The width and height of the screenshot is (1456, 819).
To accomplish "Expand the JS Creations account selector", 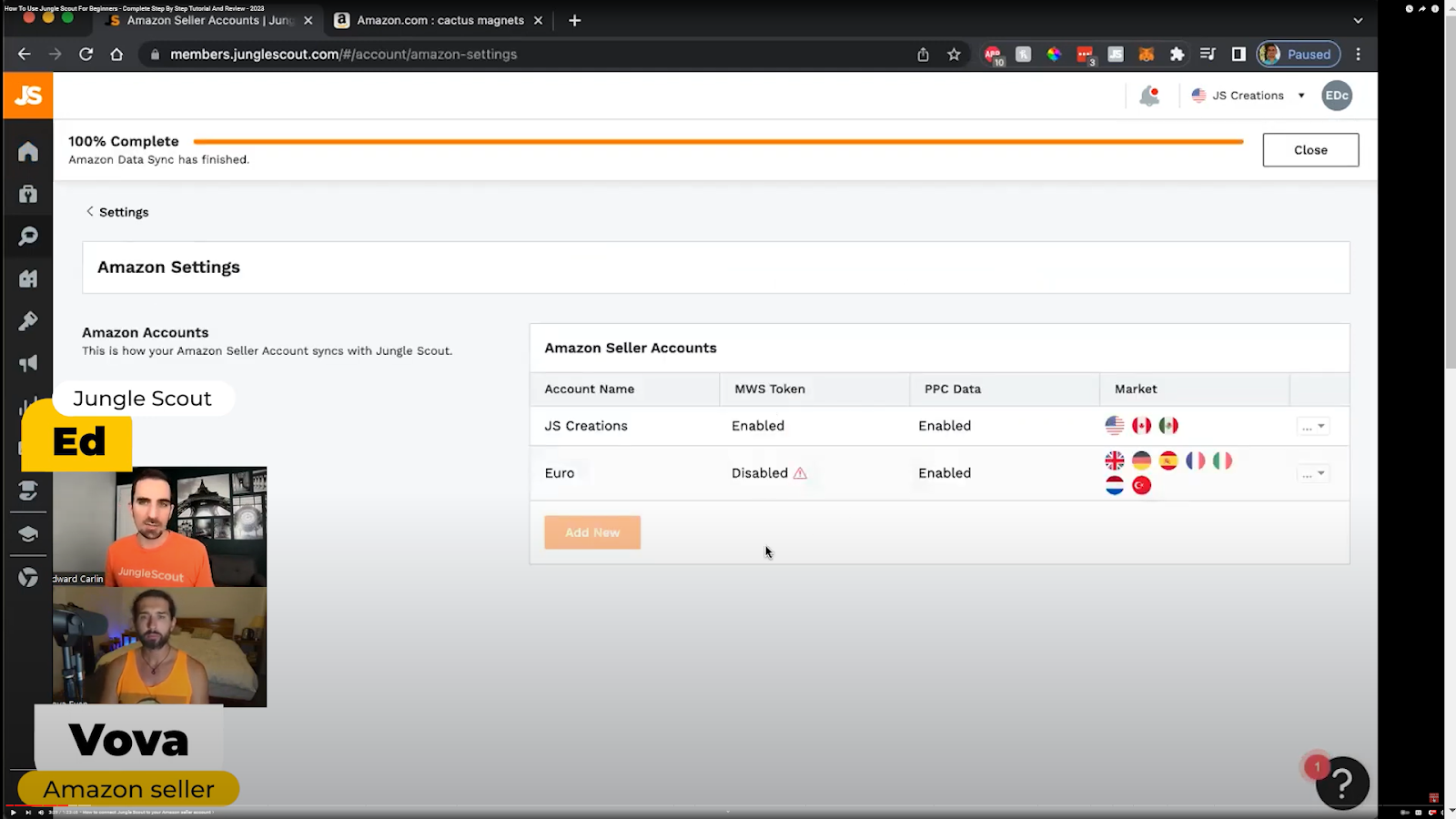I will (x=1248, y=96).
